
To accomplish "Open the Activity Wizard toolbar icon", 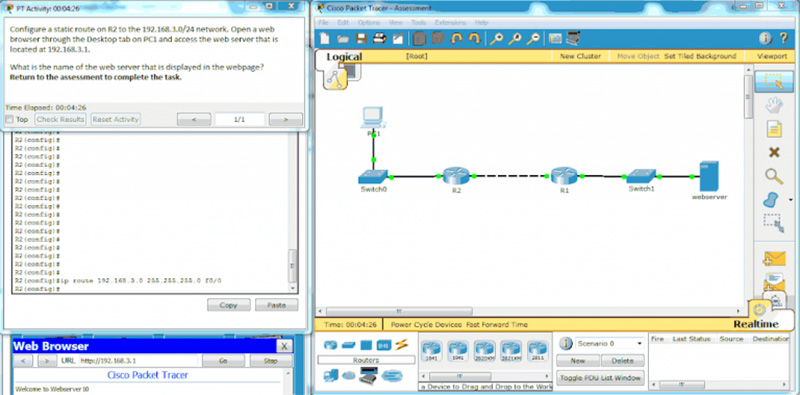I will (397, 39).
